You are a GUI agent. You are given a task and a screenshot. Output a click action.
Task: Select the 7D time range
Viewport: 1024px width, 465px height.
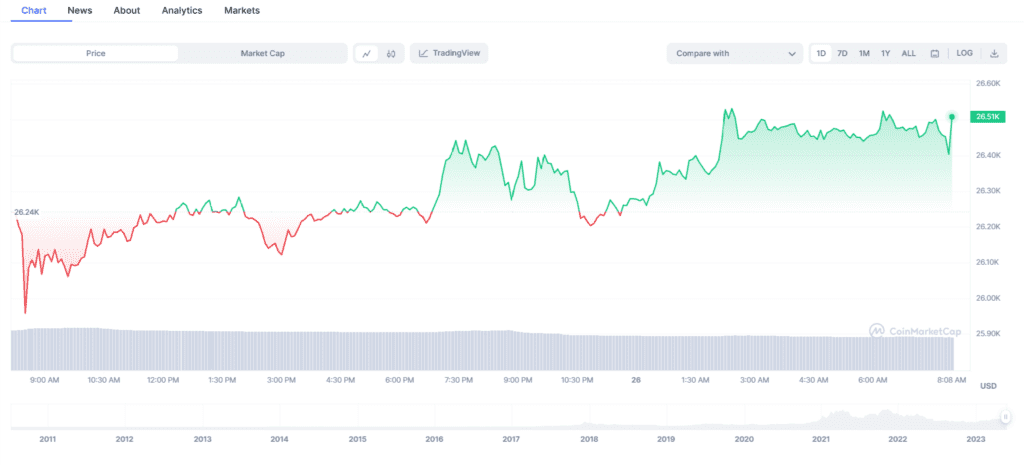tap(842, 54)
